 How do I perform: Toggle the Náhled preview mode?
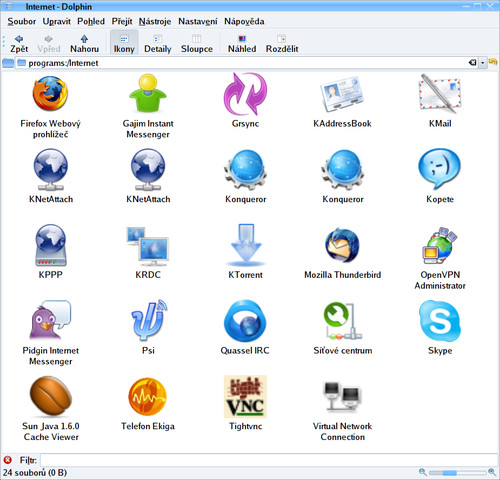point(242,43)
